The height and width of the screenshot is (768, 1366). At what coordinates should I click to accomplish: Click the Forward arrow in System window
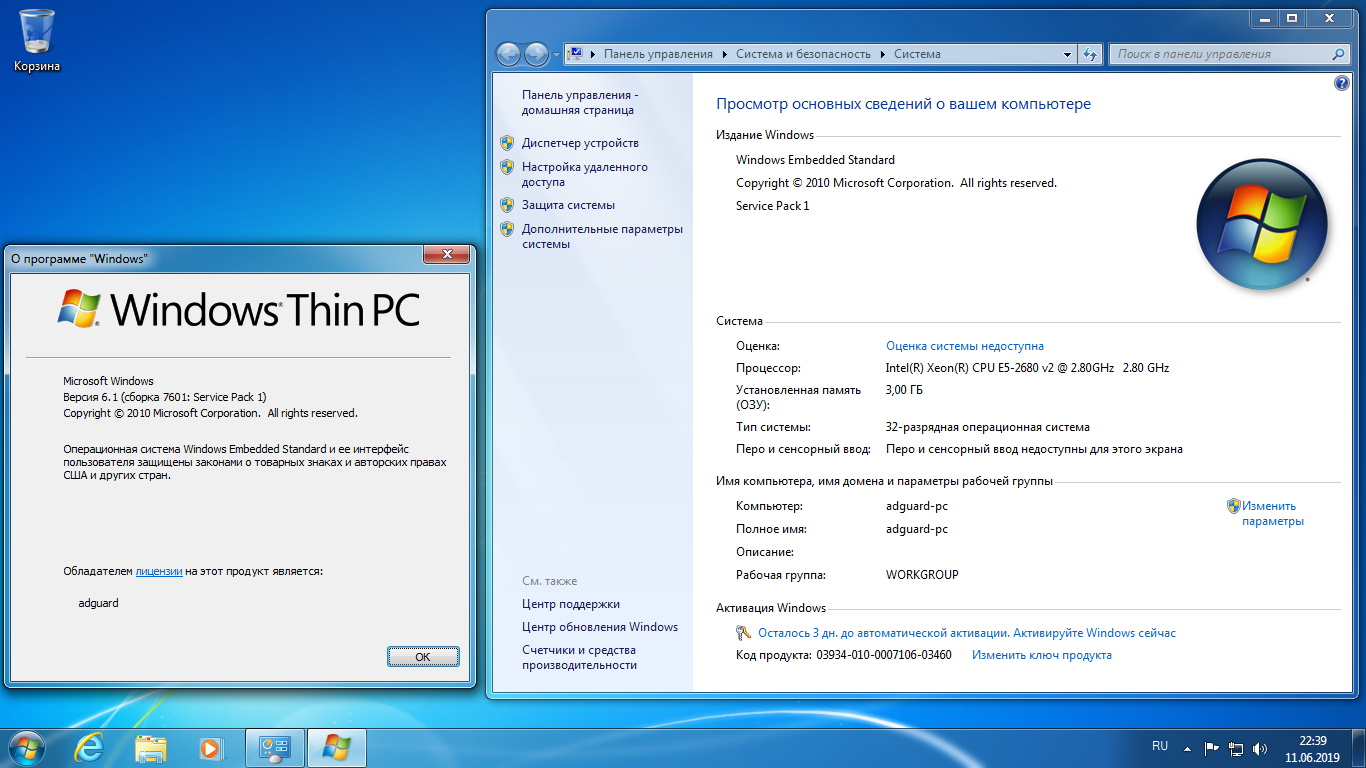(x=536, y=54)
